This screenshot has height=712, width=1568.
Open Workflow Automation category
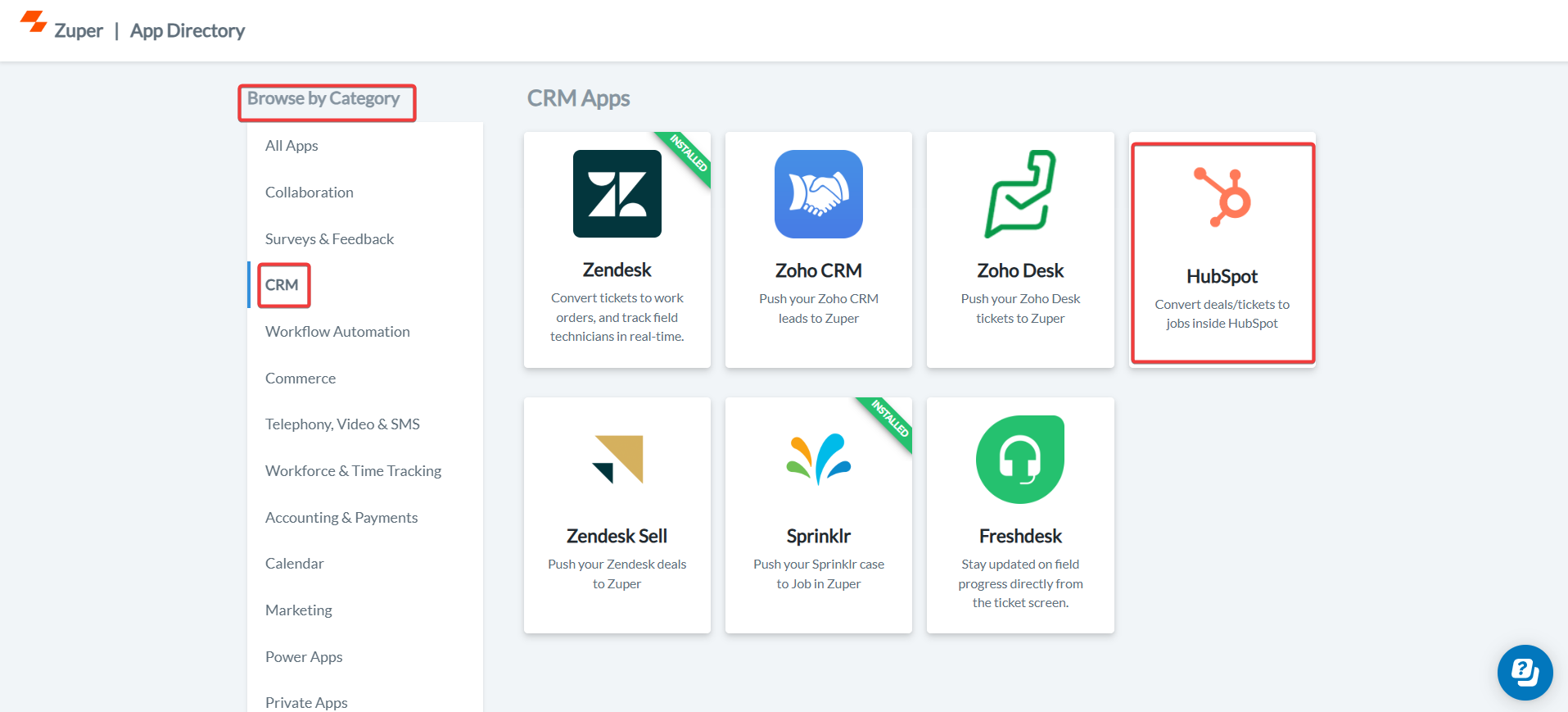click(337, 332)
